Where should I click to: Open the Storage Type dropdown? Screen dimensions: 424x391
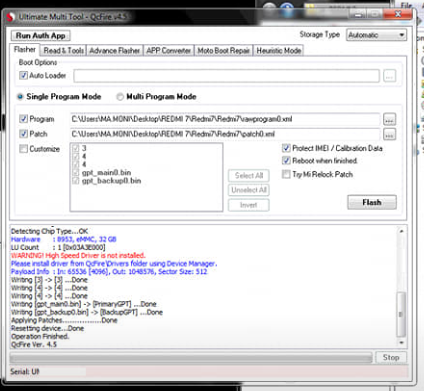point(376,35)
